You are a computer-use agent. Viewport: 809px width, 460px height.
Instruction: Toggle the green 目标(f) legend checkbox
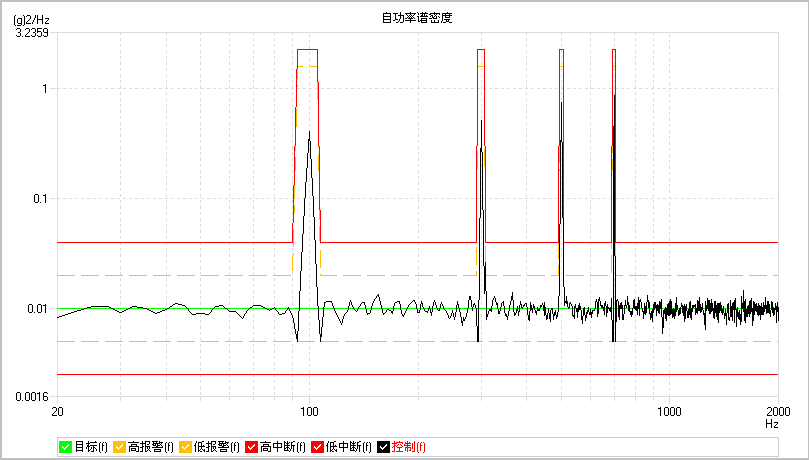coord(66,447)
